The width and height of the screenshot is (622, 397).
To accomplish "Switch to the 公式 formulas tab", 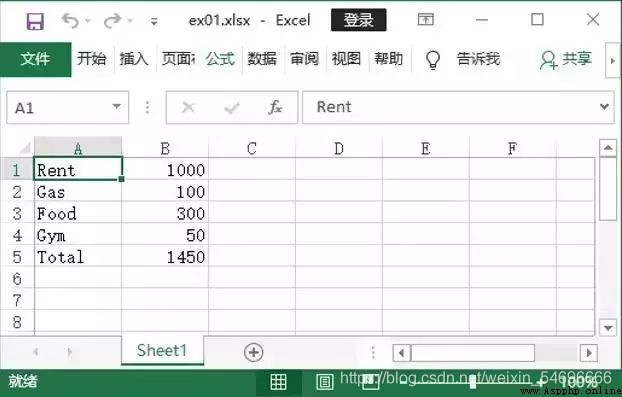I will tap(220, 59).
